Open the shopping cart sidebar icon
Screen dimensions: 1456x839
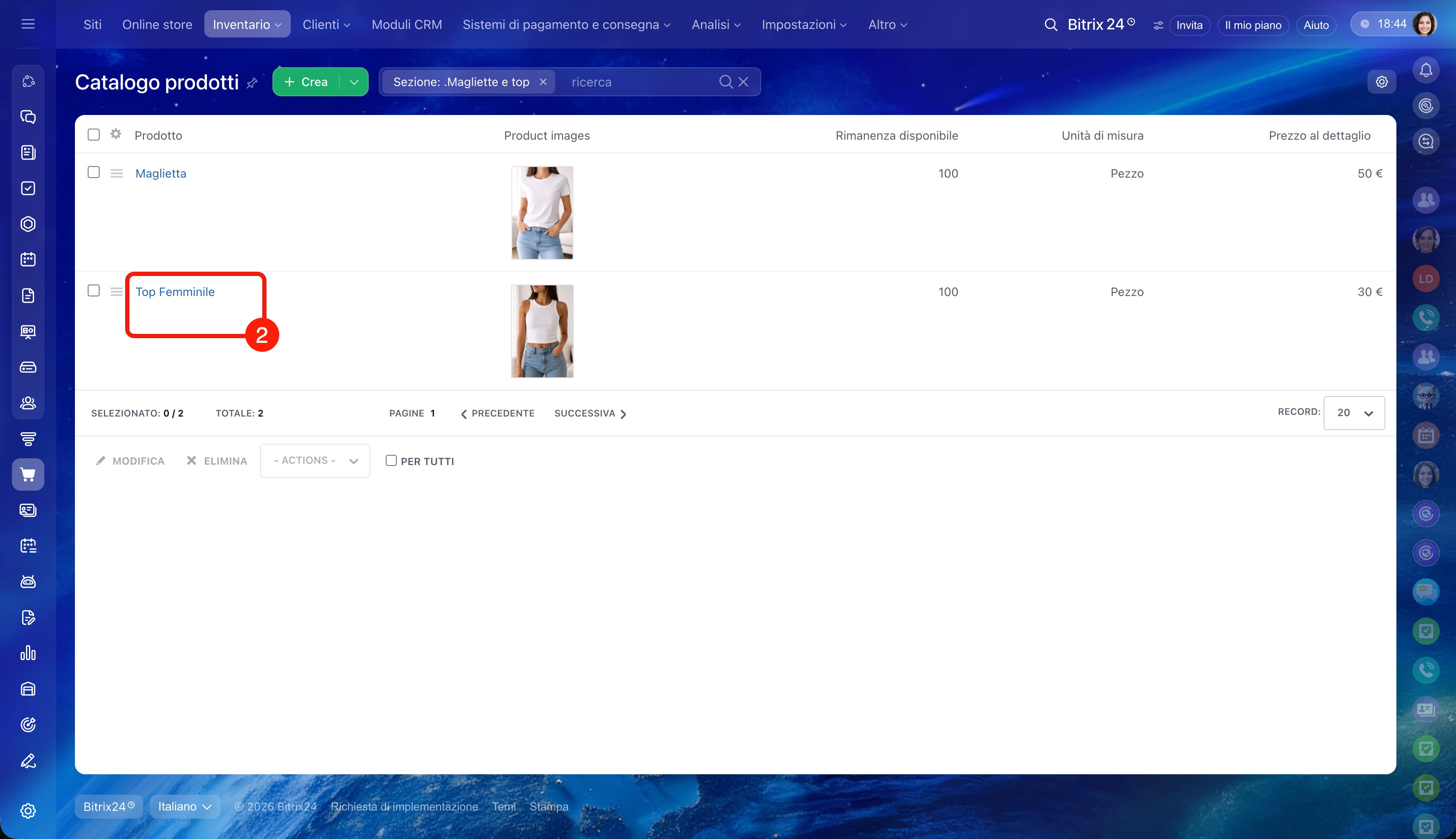(28, 474)
